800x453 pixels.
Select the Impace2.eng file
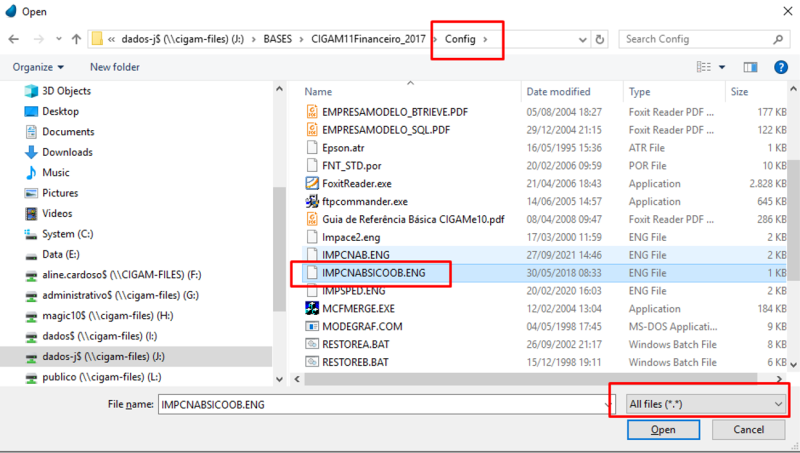351,237
